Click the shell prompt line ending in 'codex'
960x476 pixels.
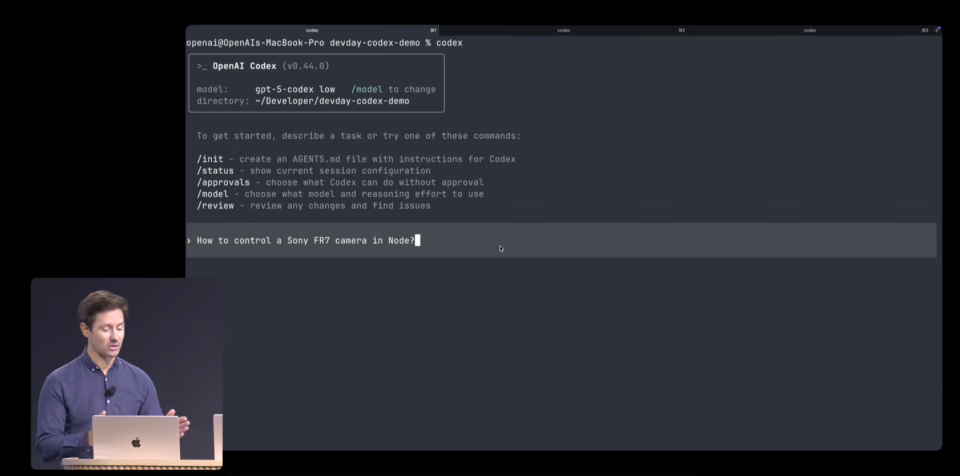tap(324, 43)
